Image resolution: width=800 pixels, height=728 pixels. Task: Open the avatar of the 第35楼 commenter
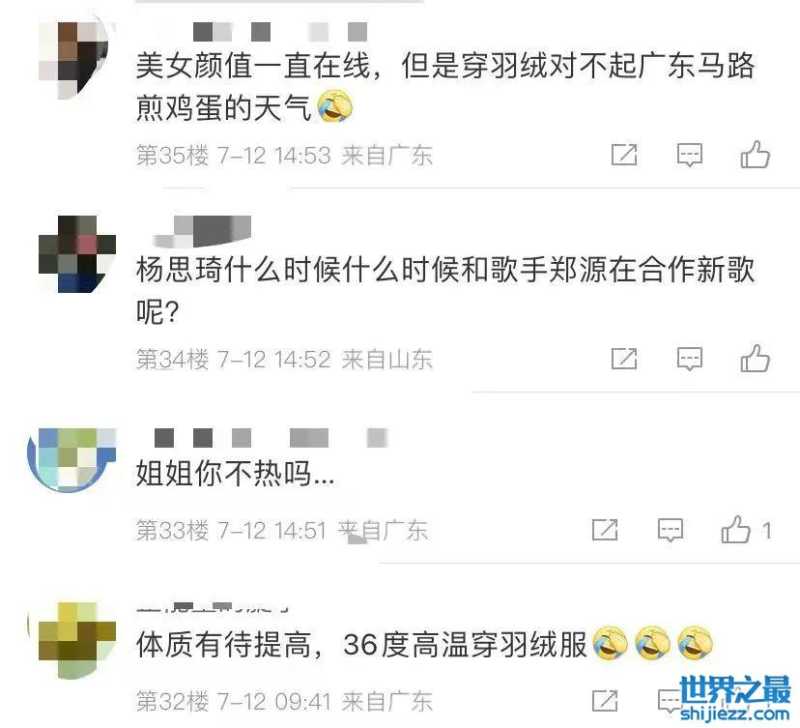74,60
